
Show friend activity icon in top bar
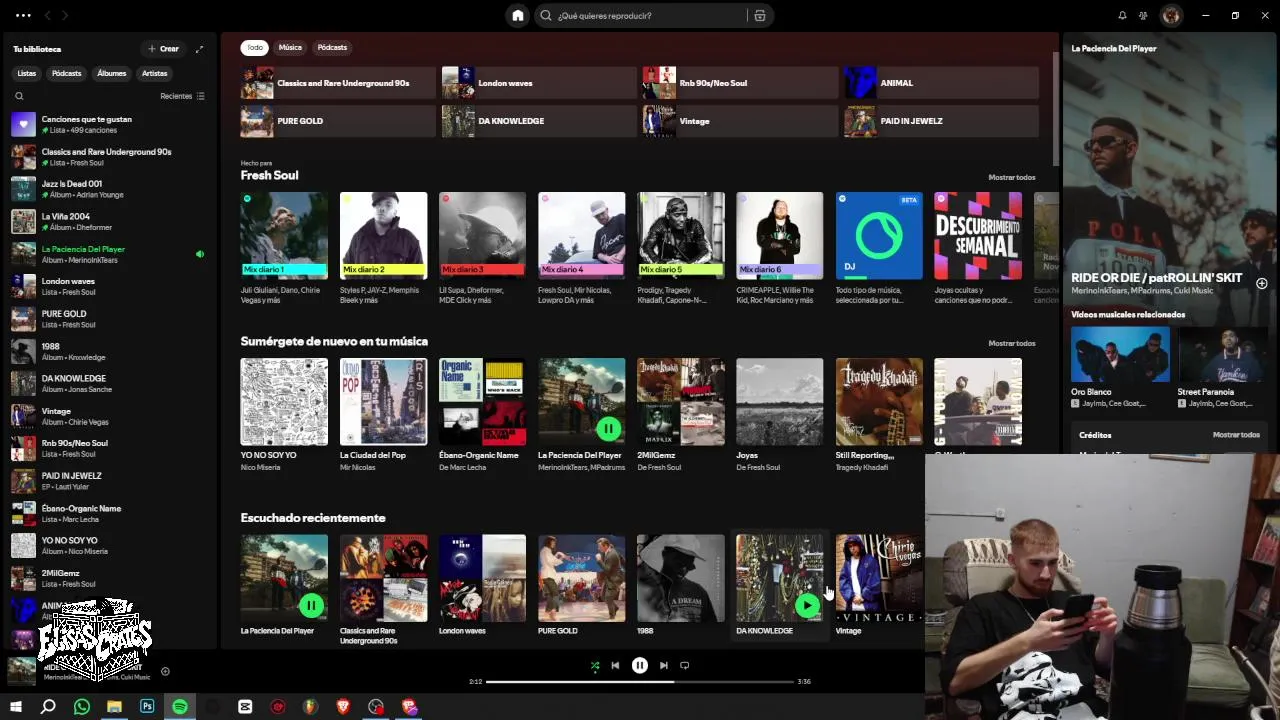pyautogui.click(x=1143, y=15)
